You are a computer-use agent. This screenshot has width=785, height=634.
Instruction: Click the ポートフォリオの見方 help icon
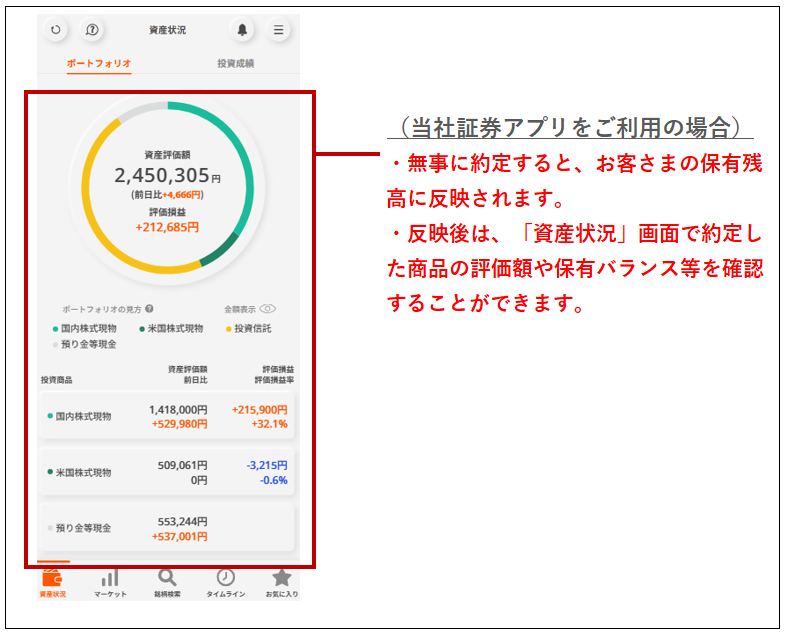coord(149,309)
